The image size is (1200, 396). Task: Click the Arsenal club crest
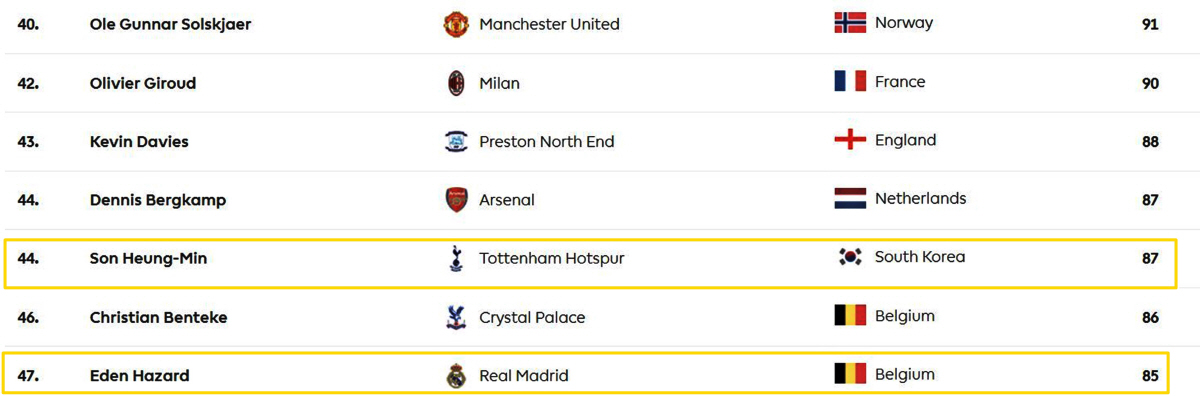[x=456, y=200]
